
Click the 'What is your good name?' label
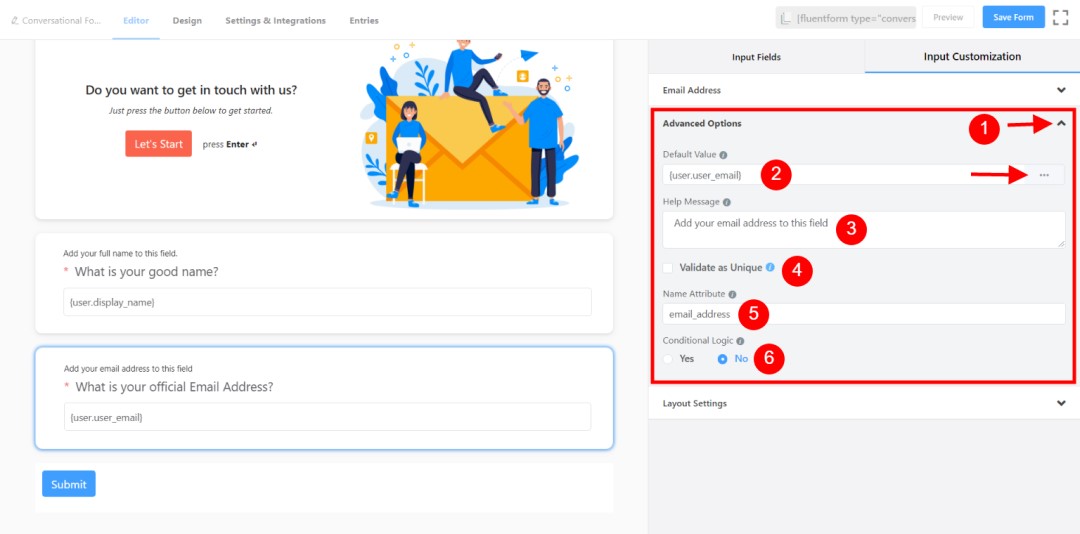click(x=147, y=271)
